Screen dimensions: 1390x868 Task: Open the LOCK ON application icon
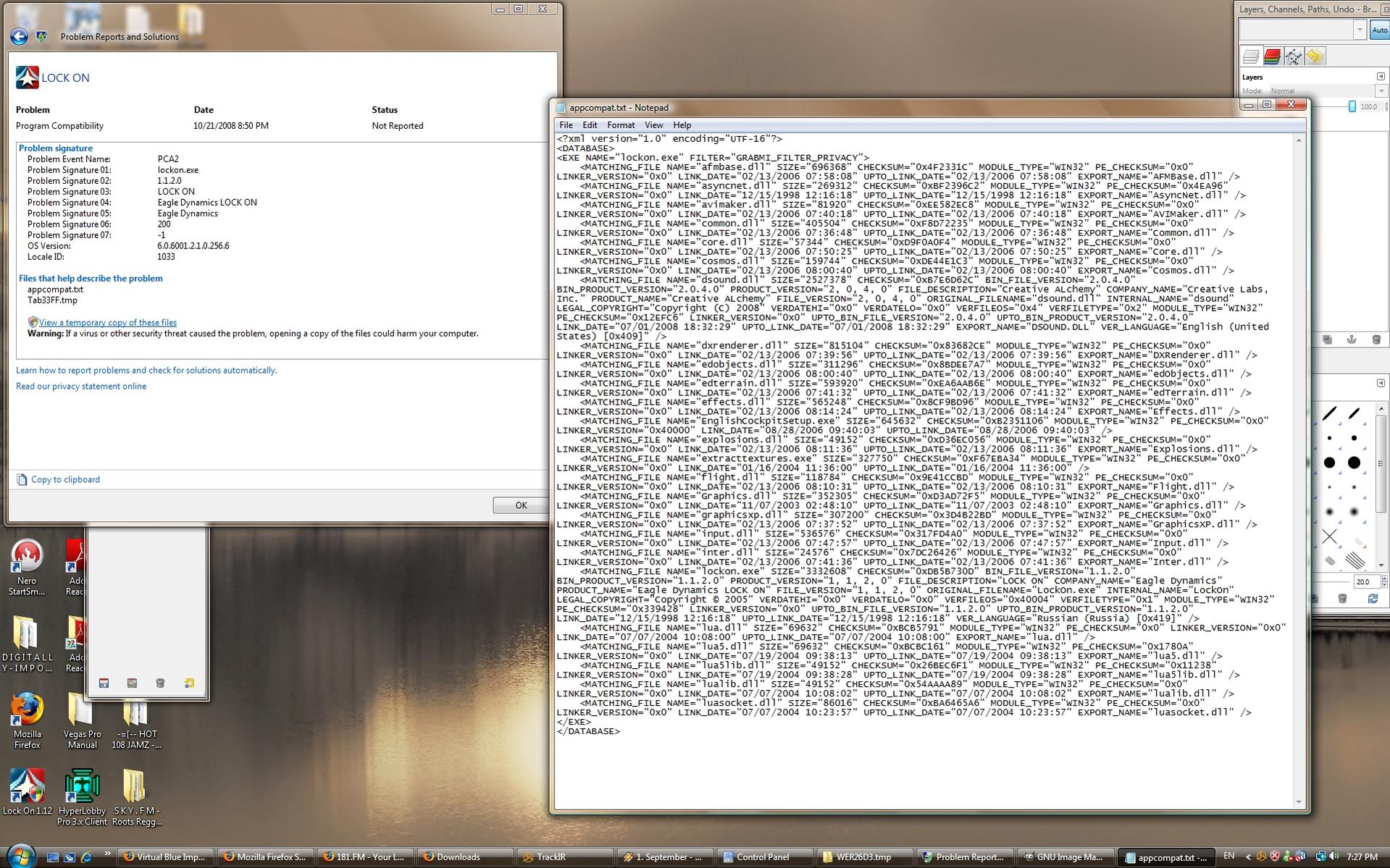pyautogui.click(x=28, y=77)
